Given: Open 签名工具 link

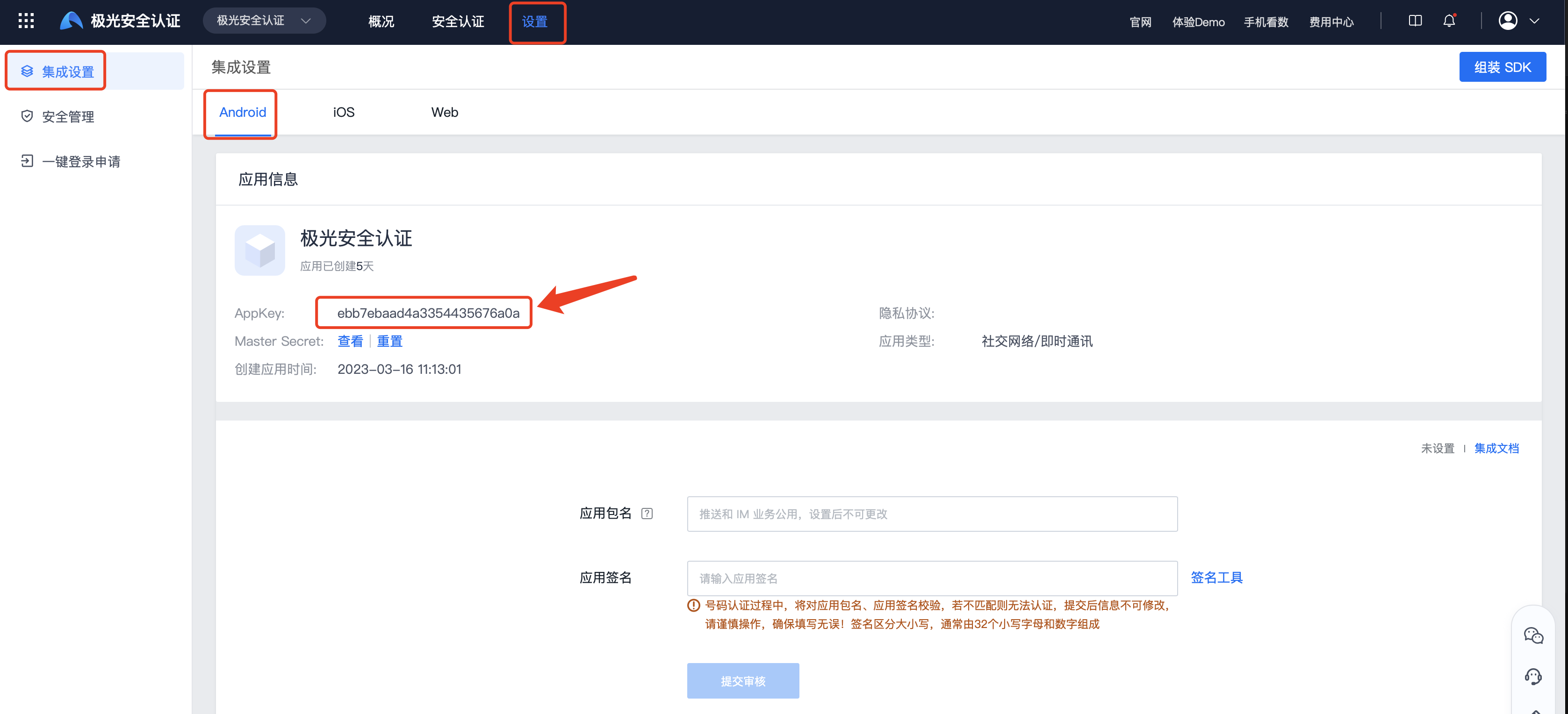Looking at the screenshot, I should pos(1216,578).
